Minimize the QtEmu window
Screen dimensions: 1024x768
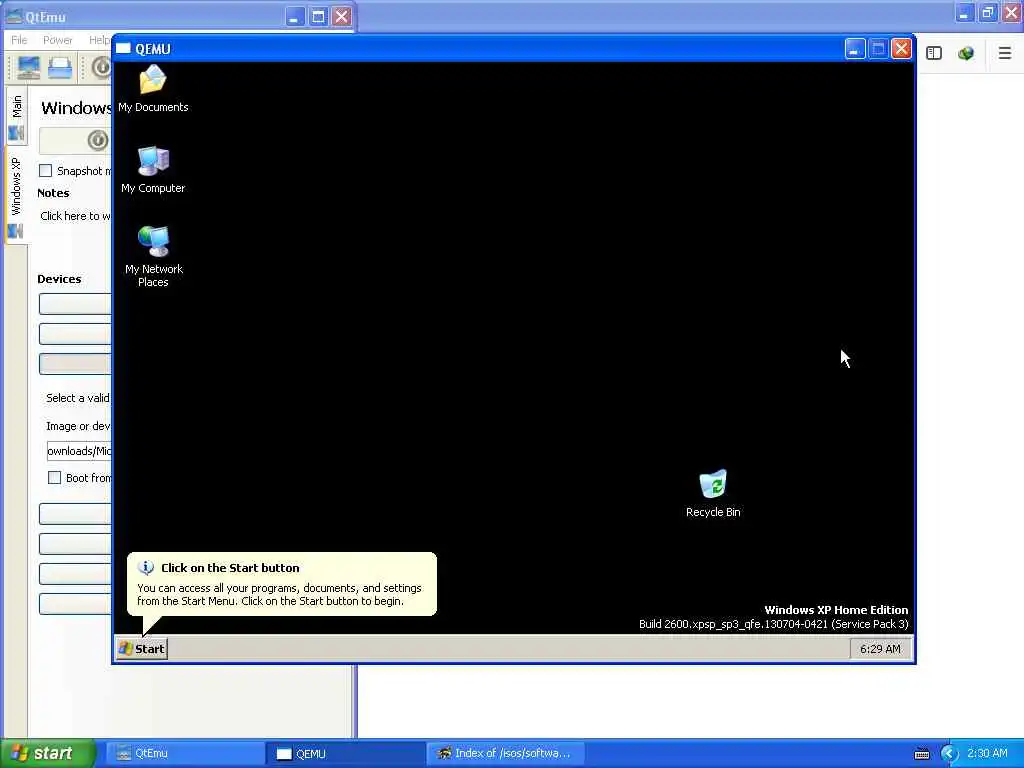point(295,16)
